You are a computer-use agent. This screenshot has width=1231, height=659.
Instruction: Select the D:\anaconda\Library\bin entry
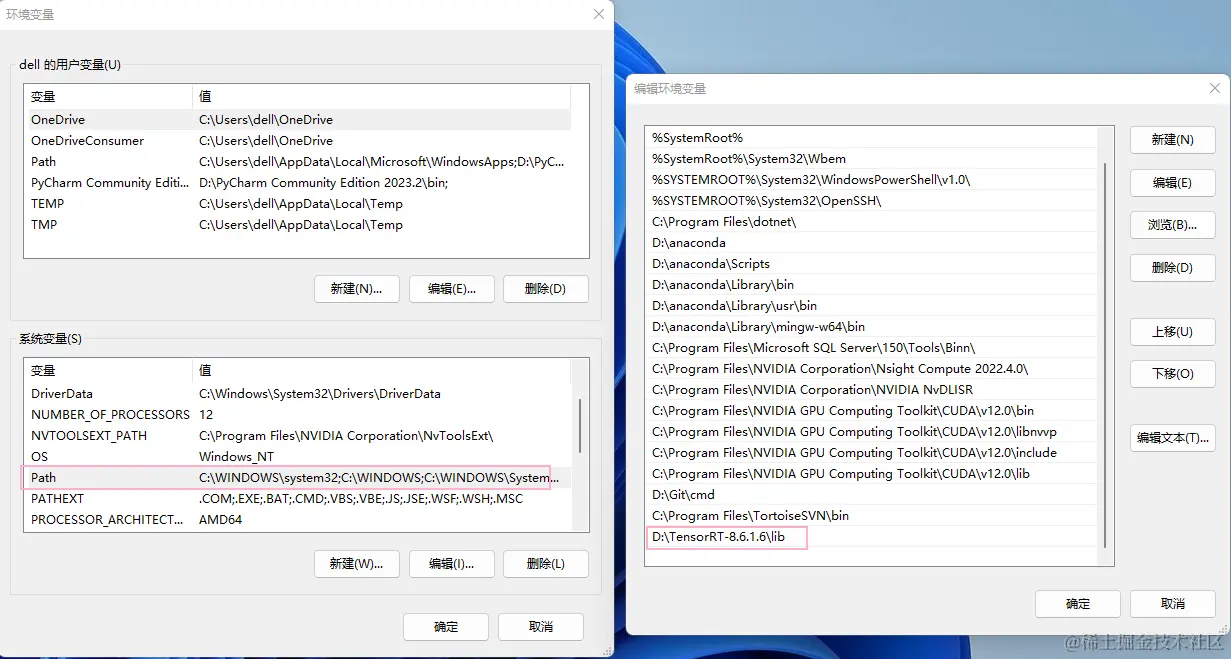tap(871, 284)
